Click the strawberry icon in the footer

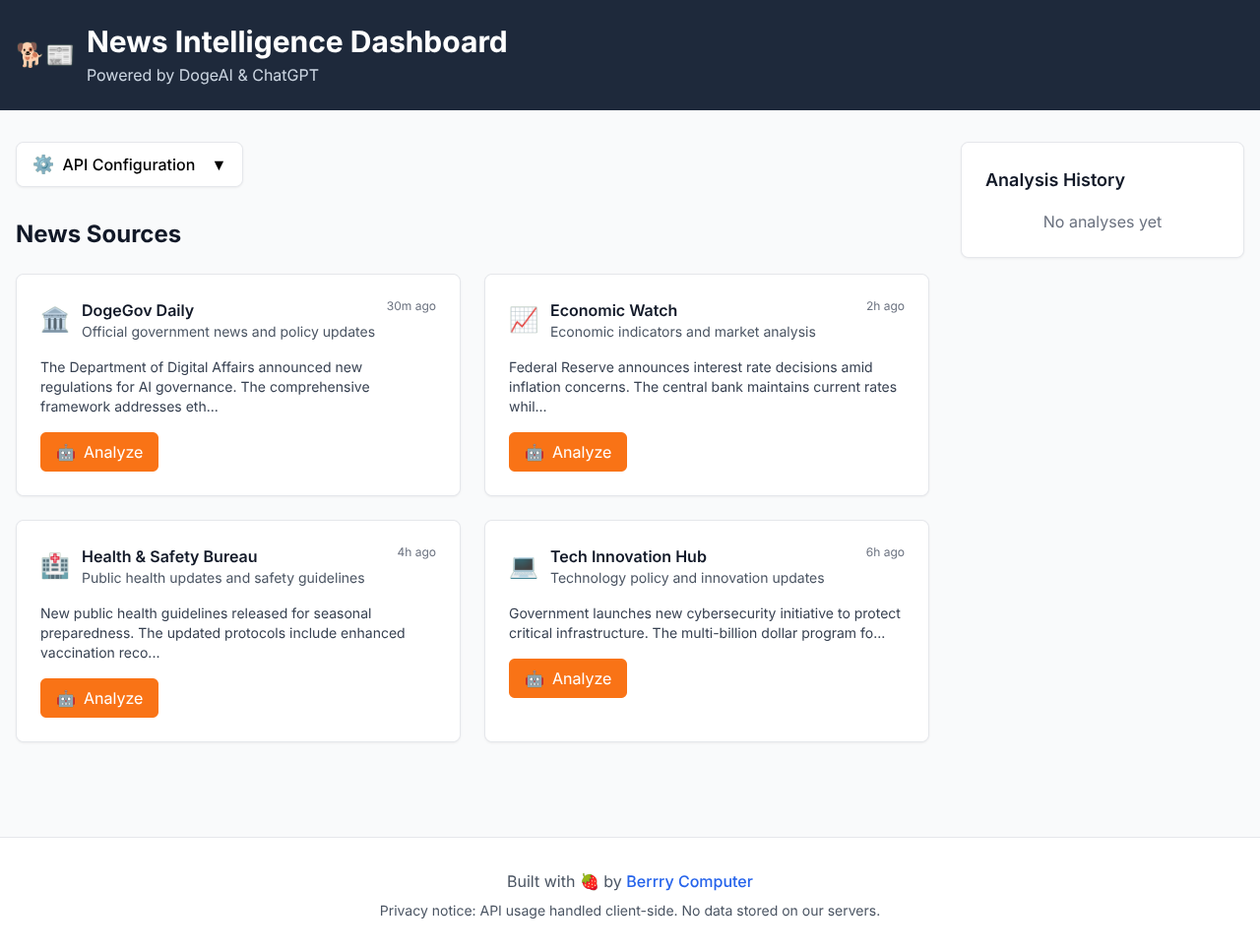590,881
